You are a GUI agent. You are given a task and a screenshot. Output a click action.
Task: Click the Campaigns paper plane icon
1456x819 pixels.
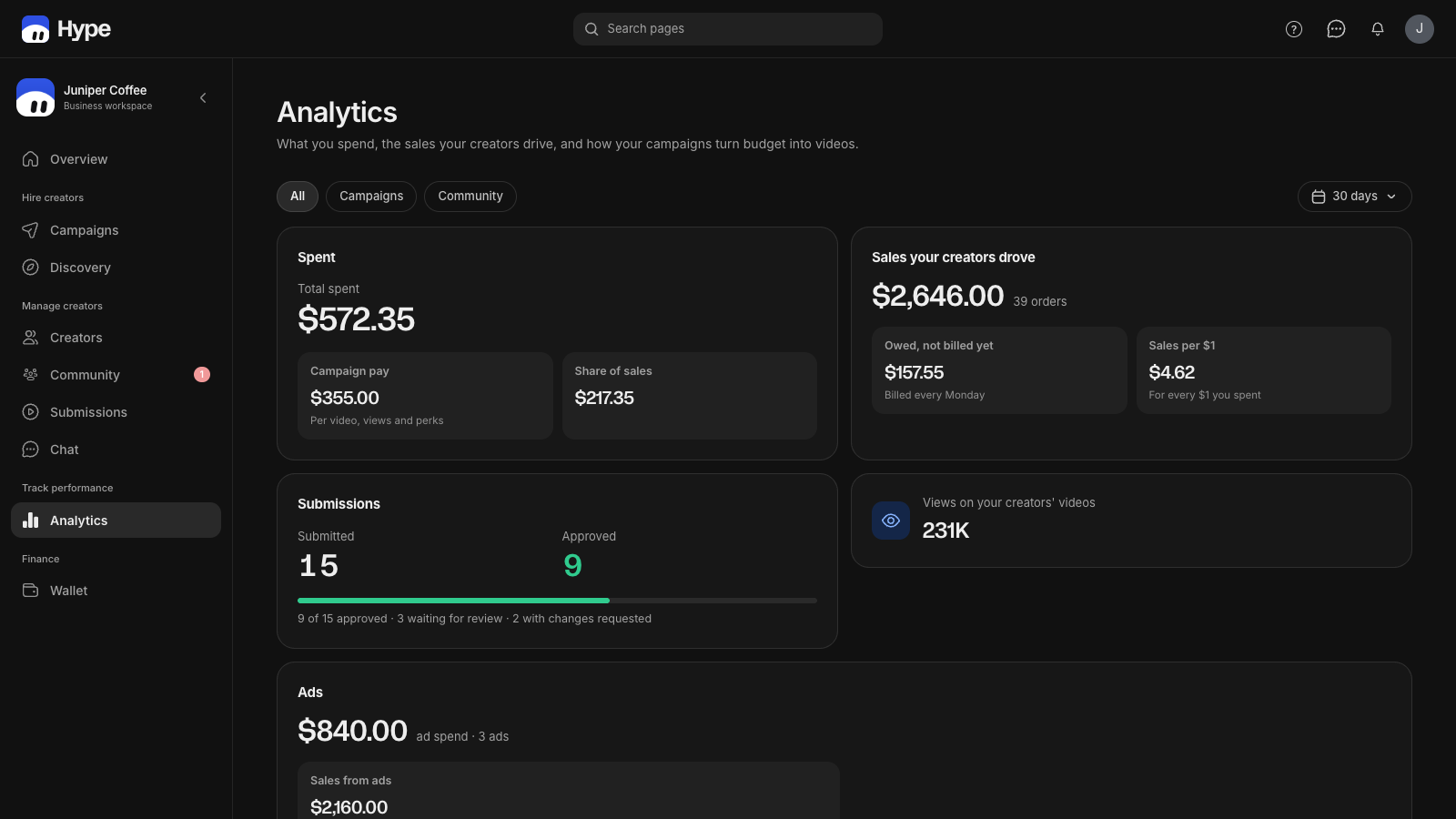tap(31, 230)
